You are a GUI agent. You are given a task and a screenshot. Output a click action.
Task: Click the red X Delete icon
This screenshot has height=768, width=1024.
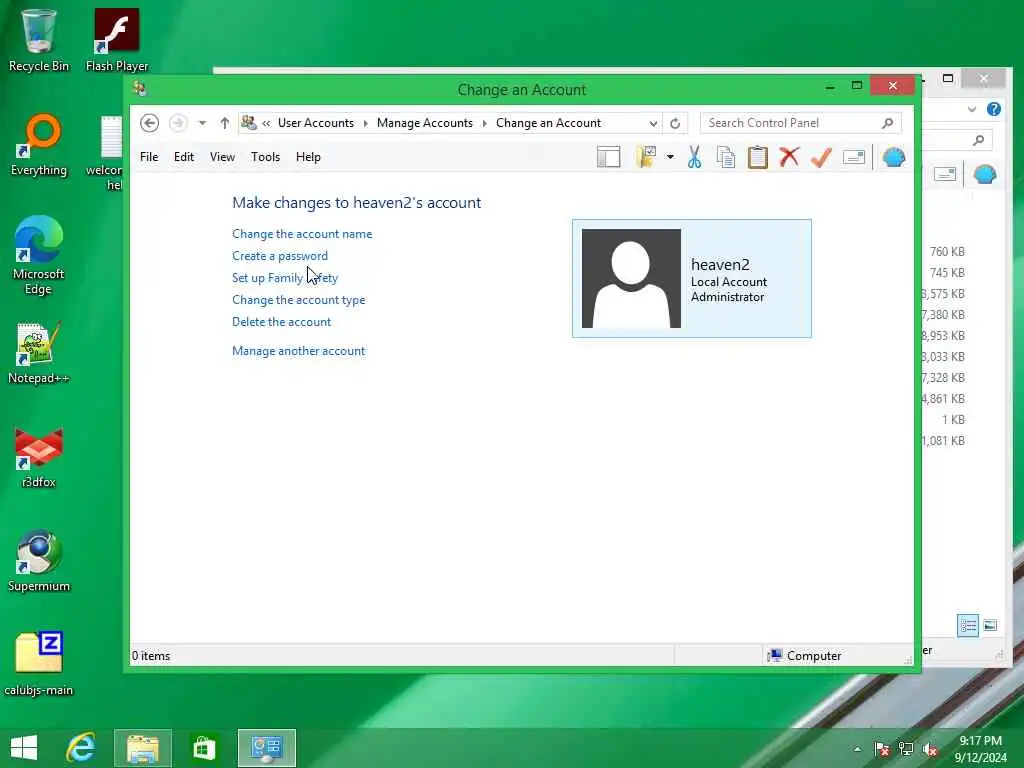click(x=790, y=157)
